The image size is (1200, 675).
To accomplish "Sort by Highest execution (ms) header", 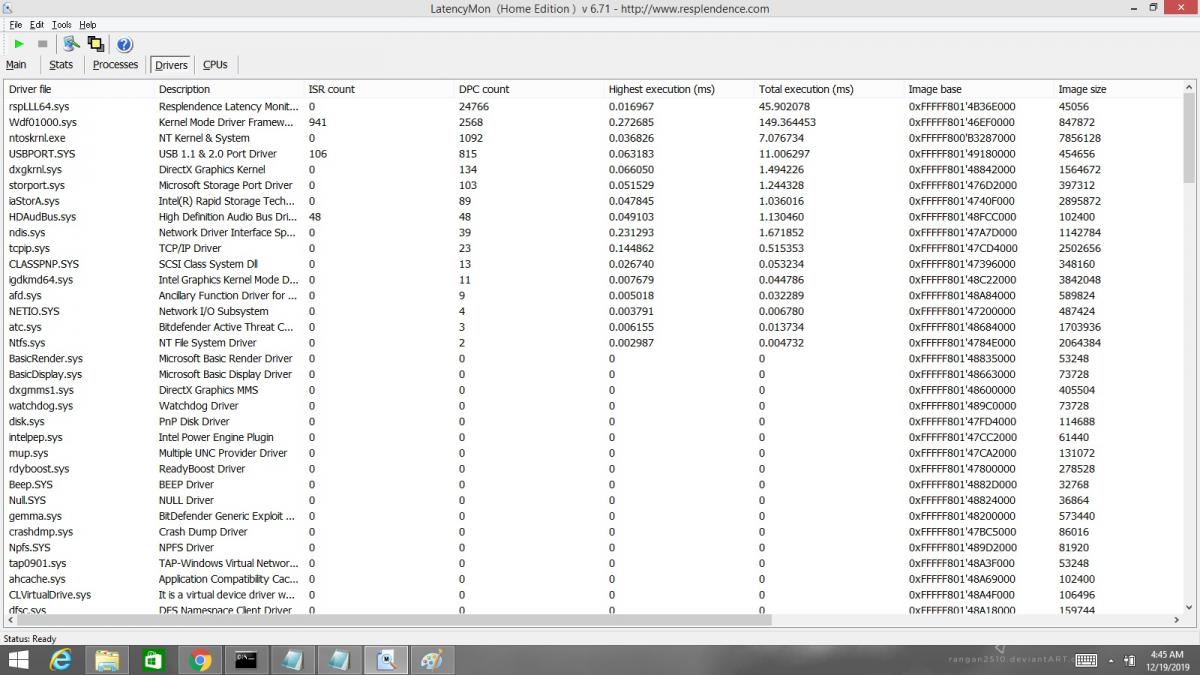I will tap(679, 89).
